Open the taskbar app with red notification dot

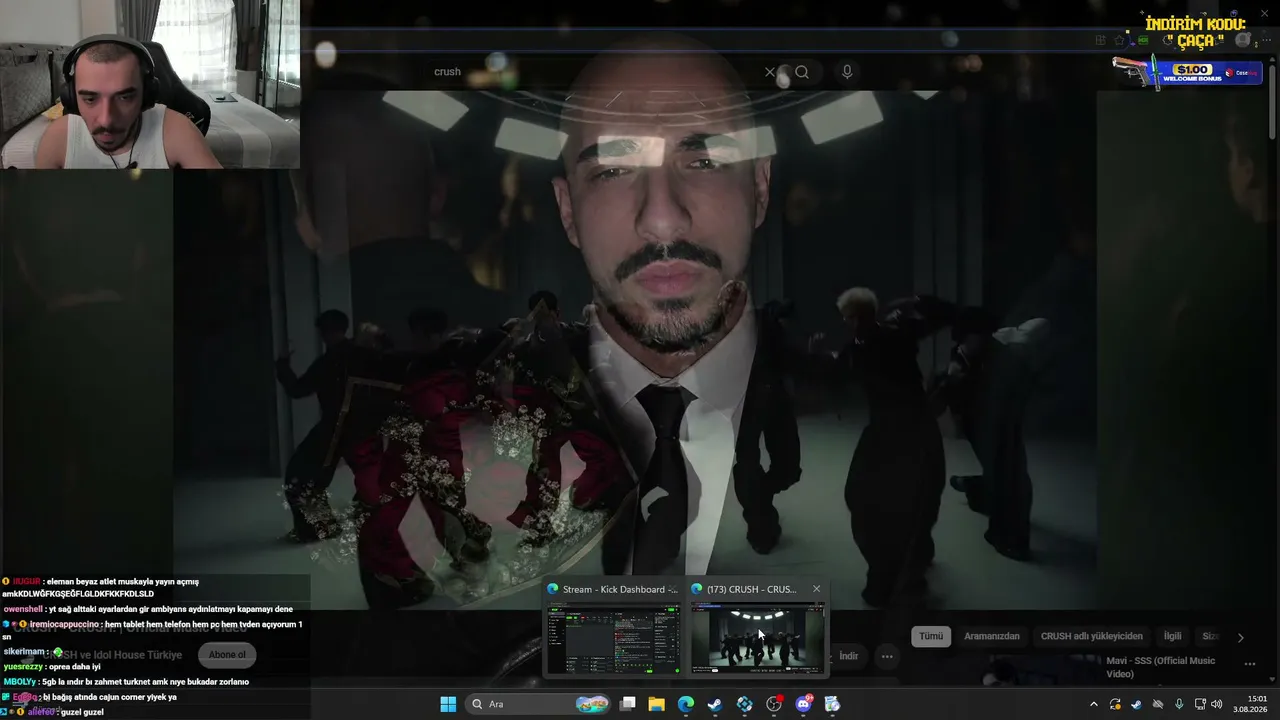click(x=774, y=704)
